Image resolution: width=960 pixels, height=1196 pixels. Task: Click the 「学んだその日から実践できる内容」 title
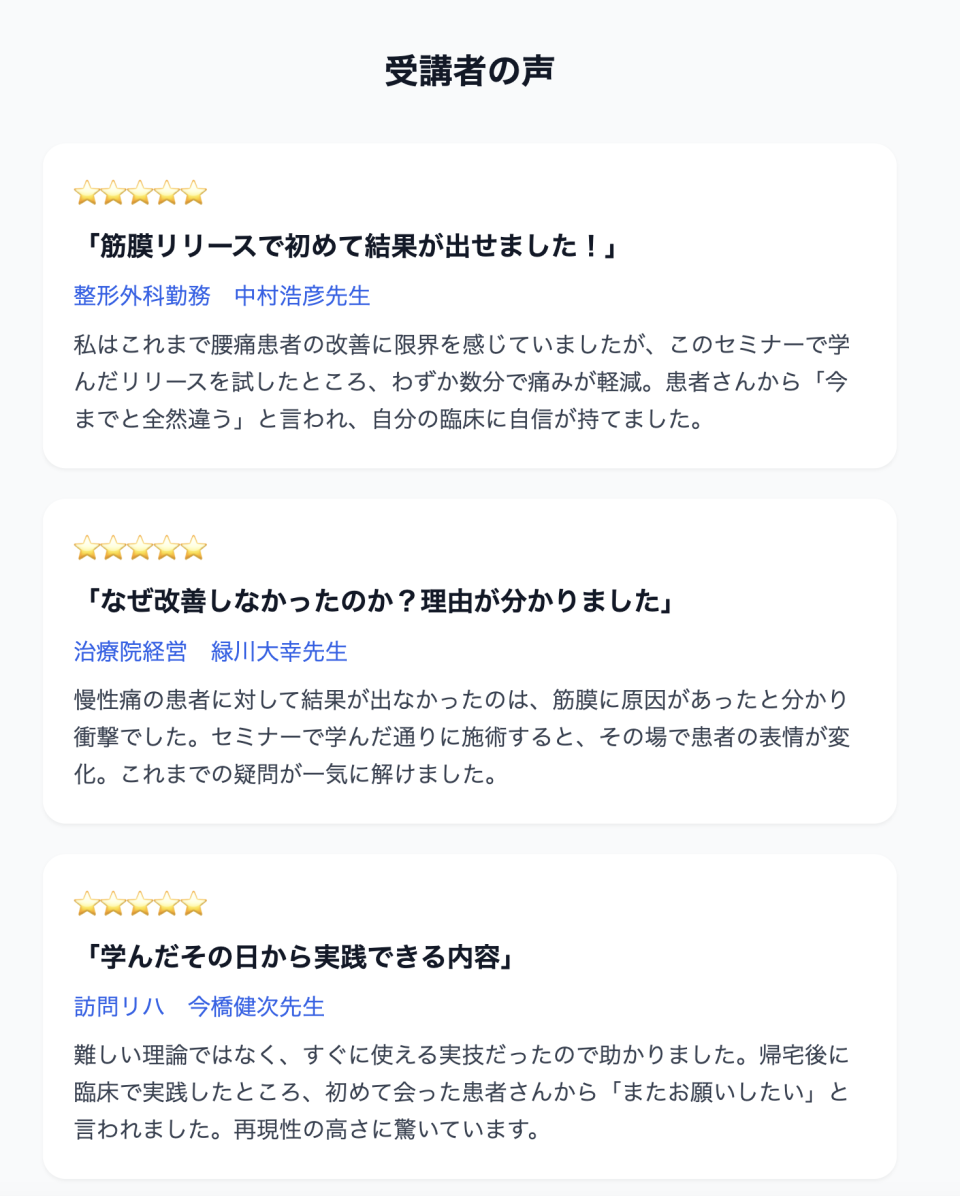pos(296,957)
